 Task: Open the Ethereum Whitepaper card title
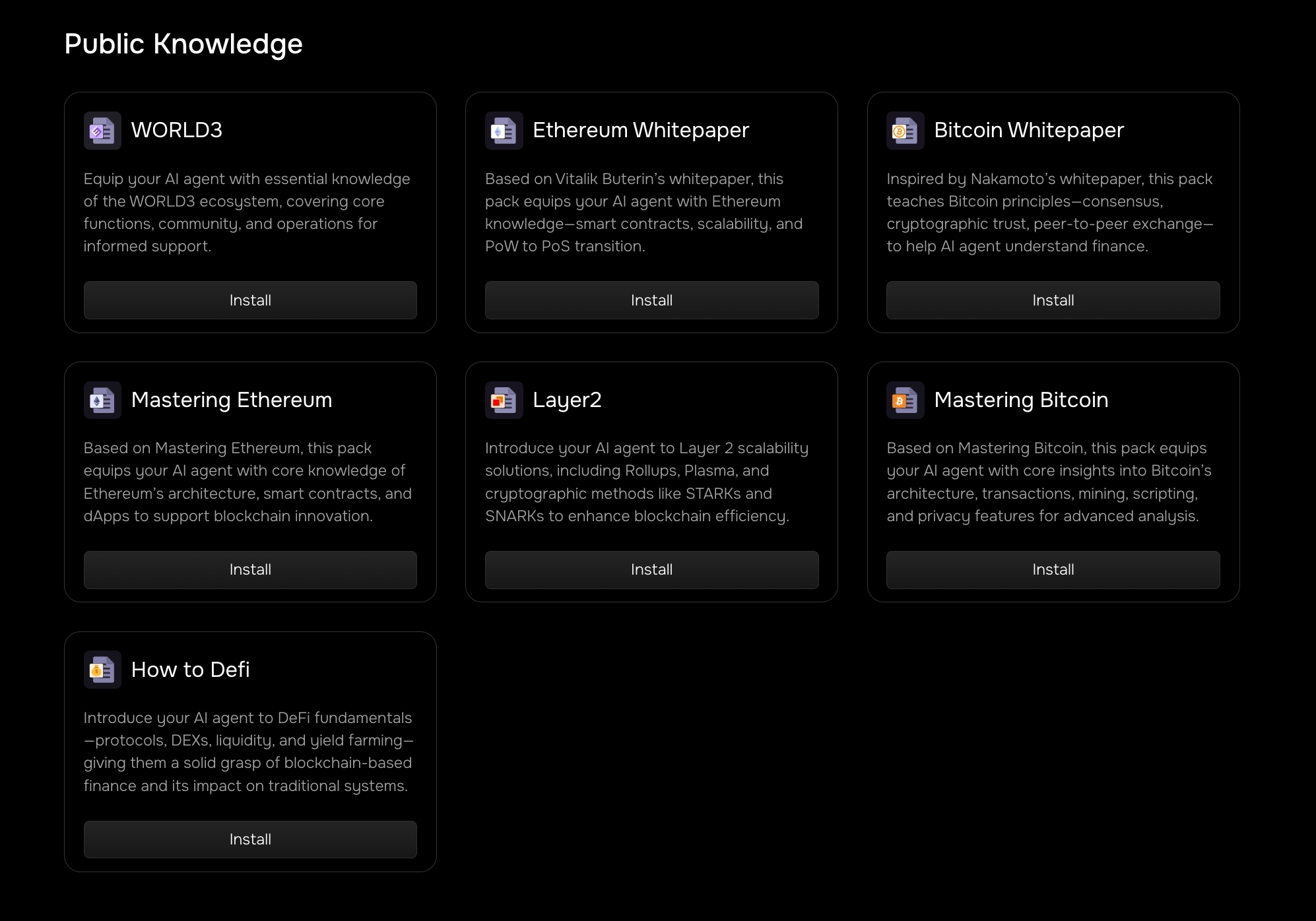pos(640,131)
